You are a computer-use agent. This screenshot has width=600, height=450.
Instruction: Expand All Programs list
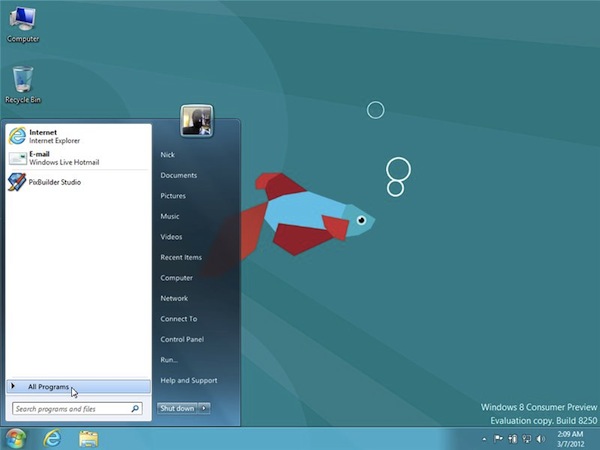pos(48,386)
